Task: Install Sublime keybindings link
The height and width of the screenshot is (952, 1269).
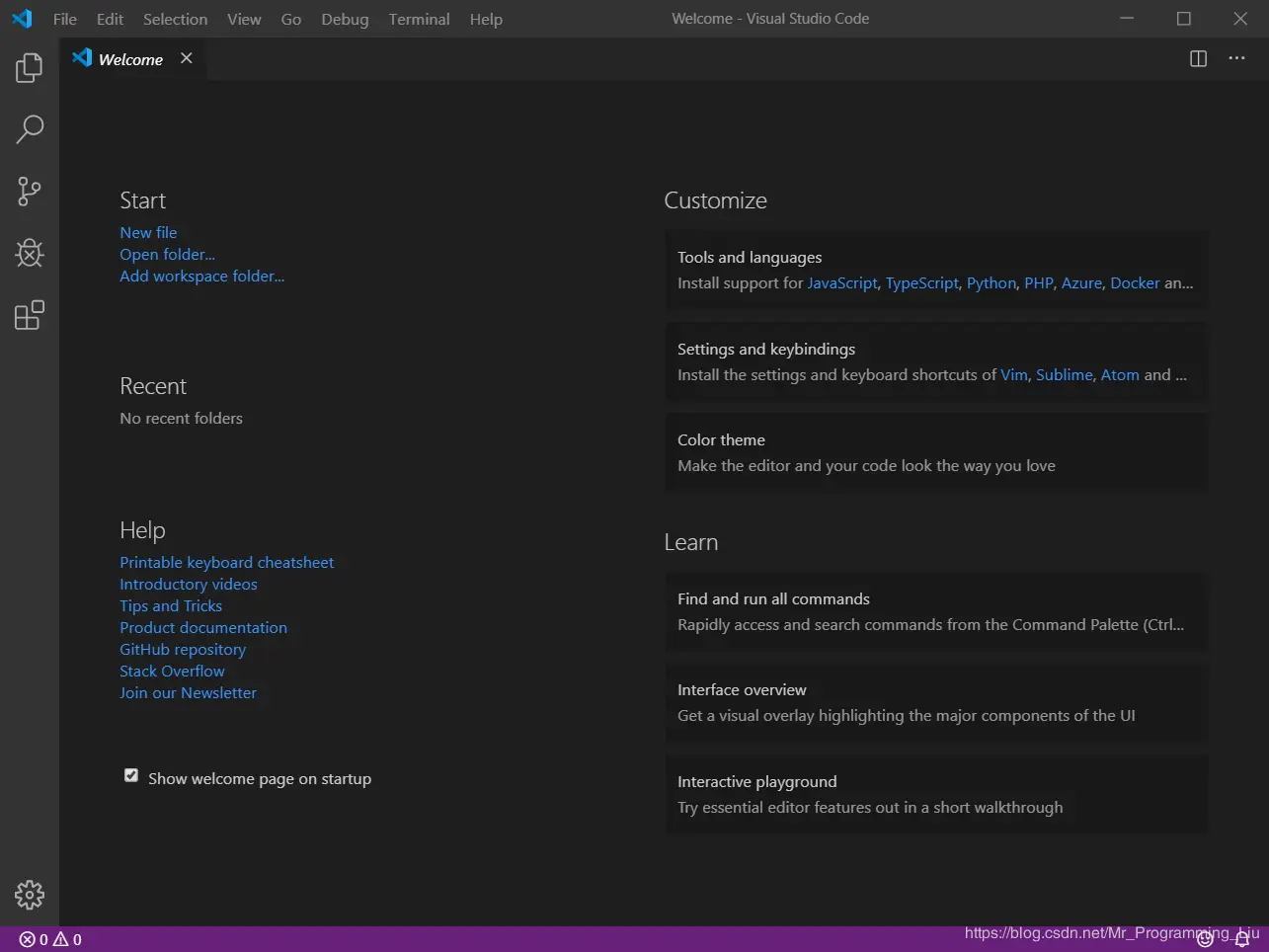Action: point(1065,374)
